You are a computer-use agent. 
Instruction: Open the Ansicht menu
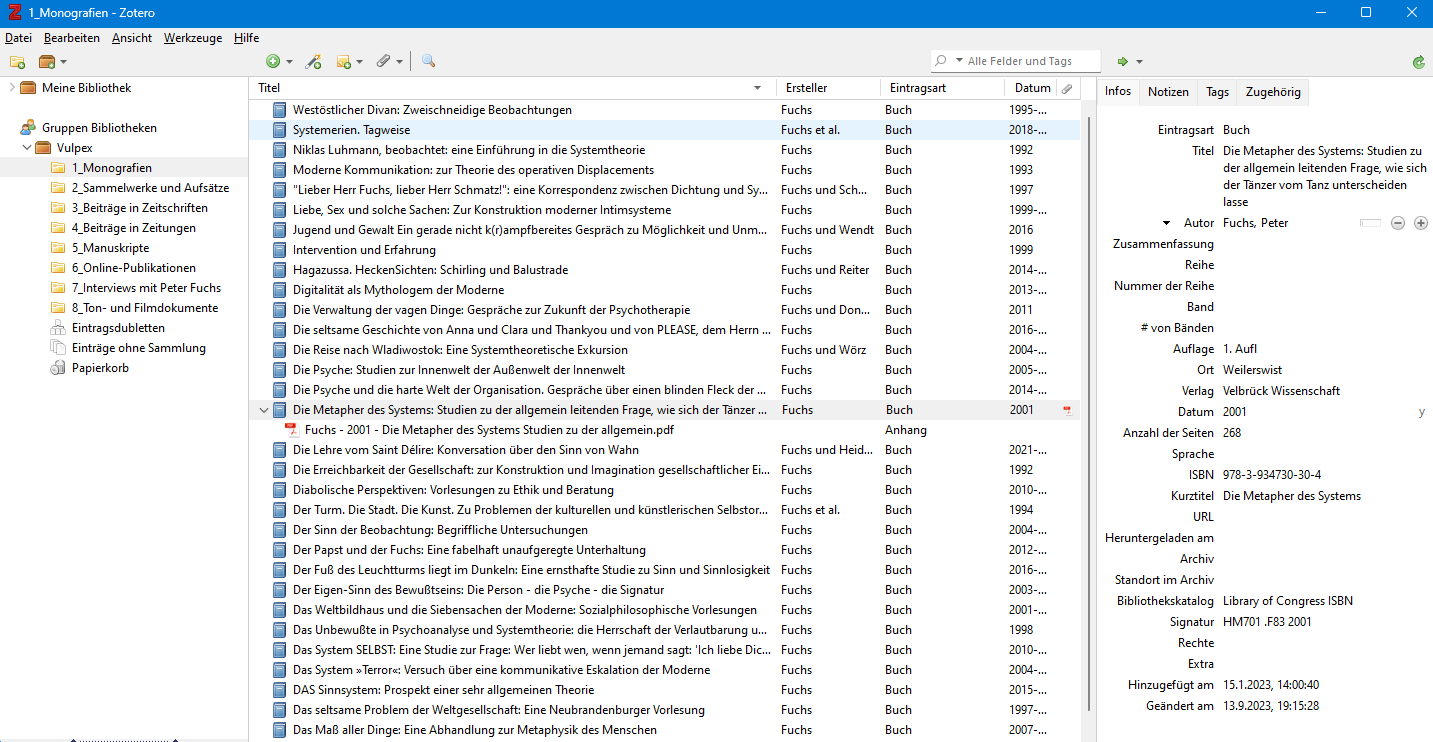click(x=132, y=38)
